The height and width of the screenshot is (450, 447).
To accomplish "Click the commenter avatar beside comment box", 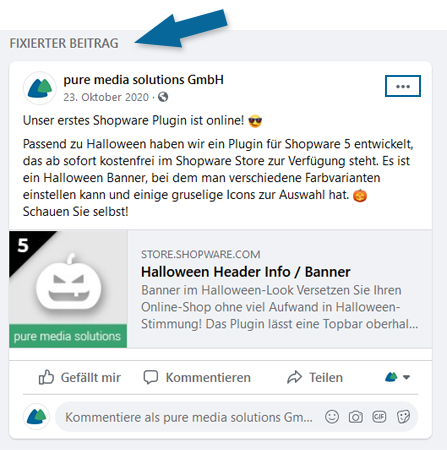I will [37, 417].
